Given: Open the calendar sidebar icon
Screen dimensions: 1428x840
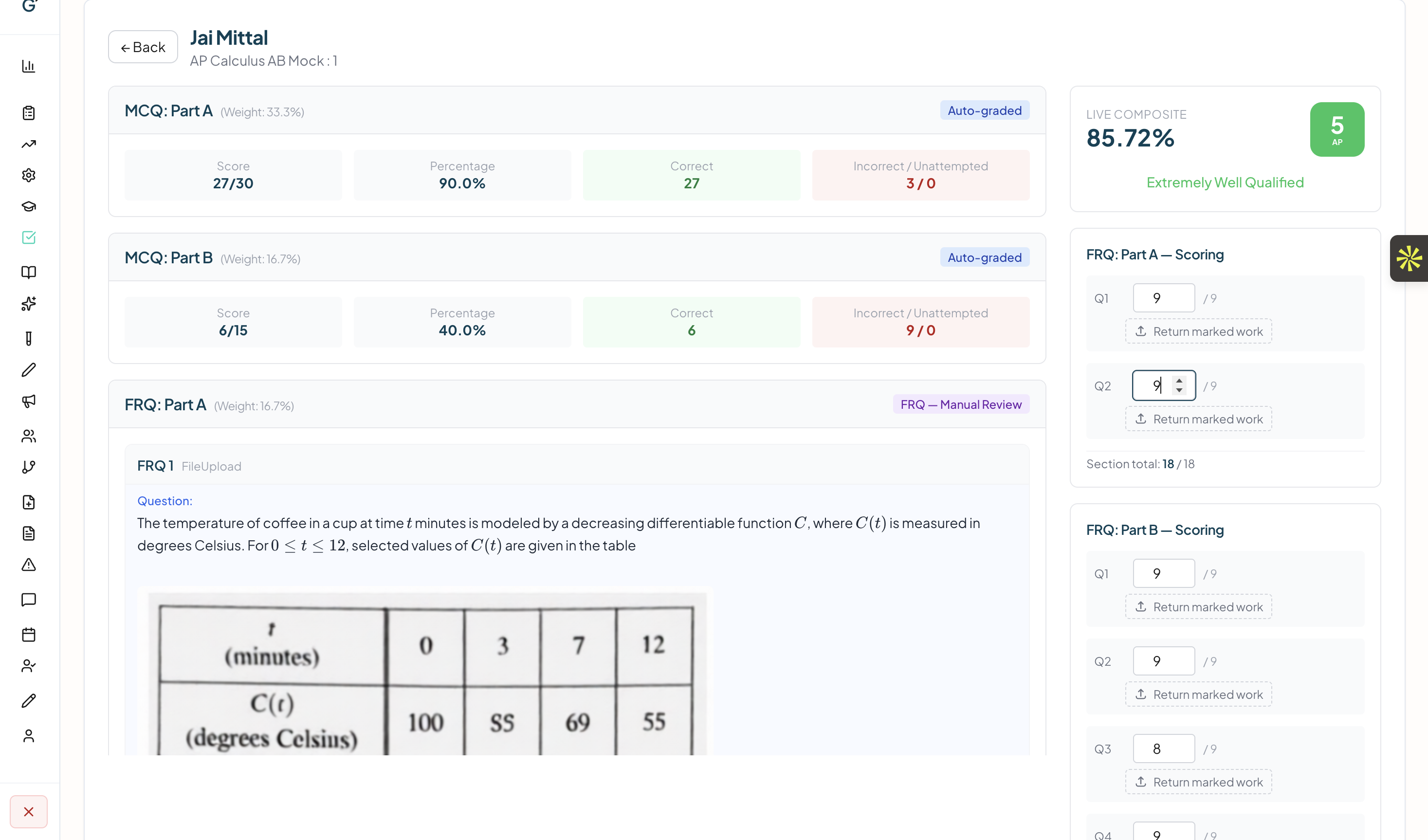Looking at the screenshot, I should [28, 634].
